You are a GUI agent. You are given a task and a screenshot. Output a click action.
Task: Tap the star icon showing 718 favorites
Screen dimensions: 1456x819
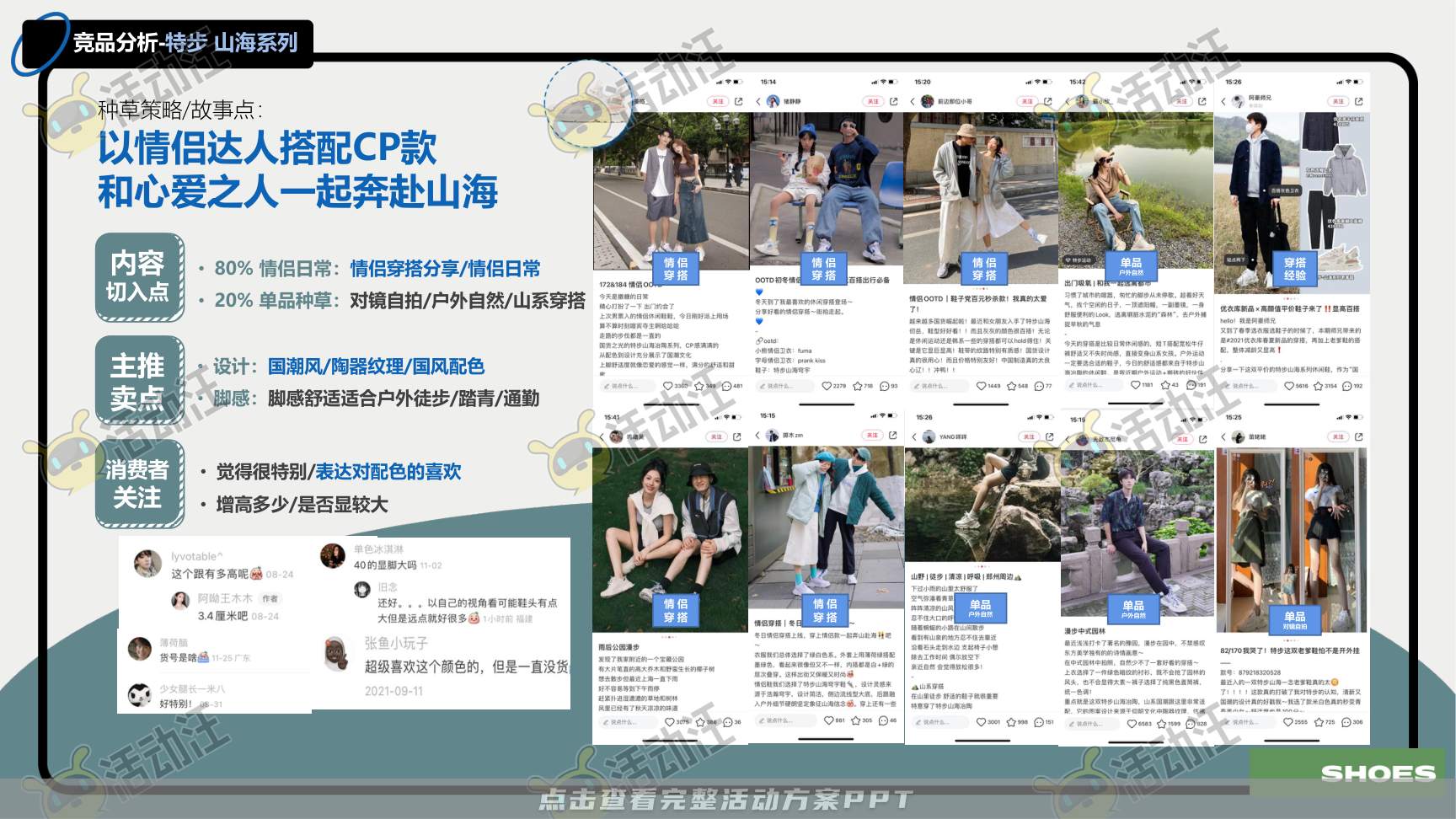[857, 386]
